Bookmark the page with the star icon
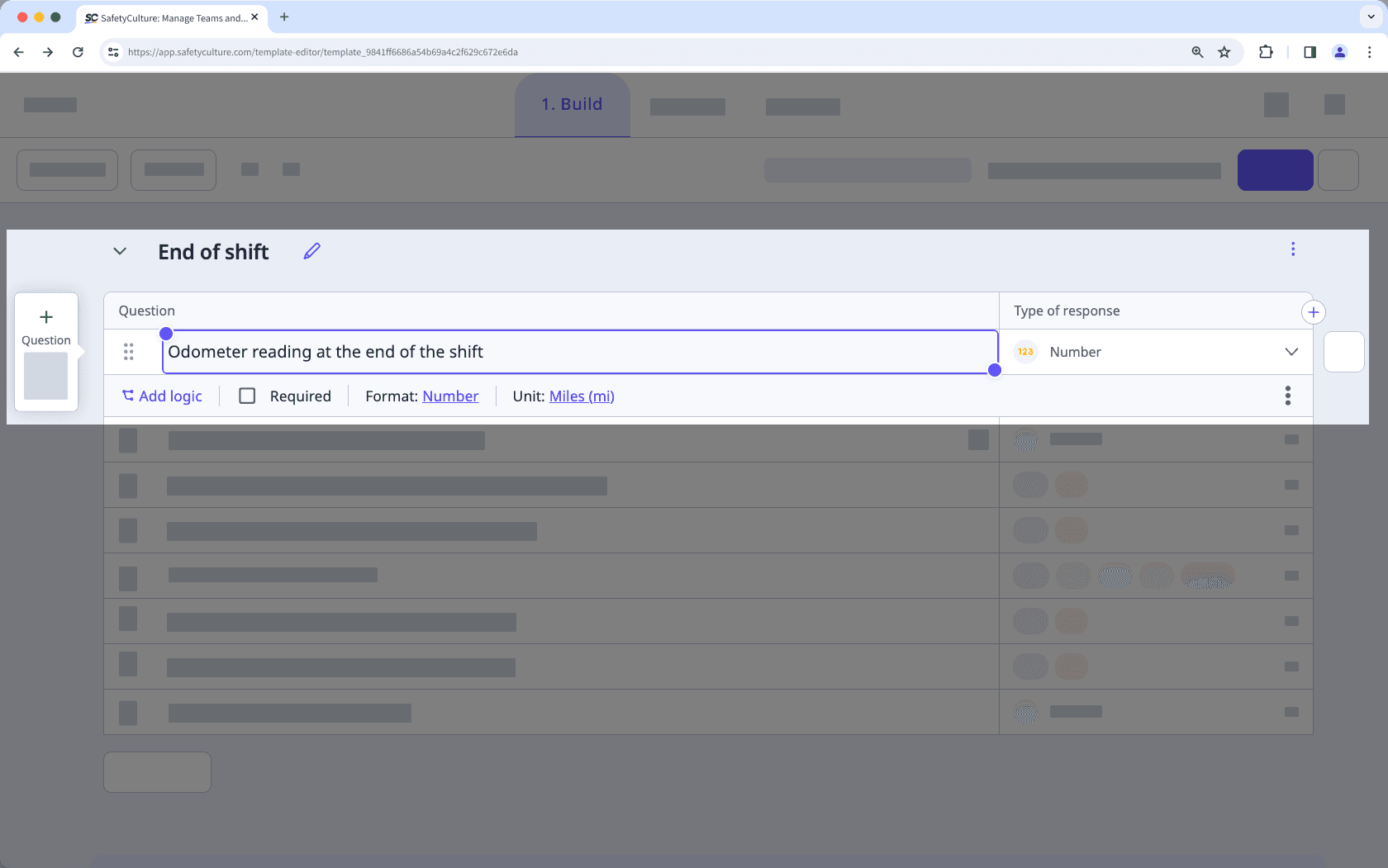Image resolution: width=1388 pixels, height=868 pixels. pos(1224,51)
